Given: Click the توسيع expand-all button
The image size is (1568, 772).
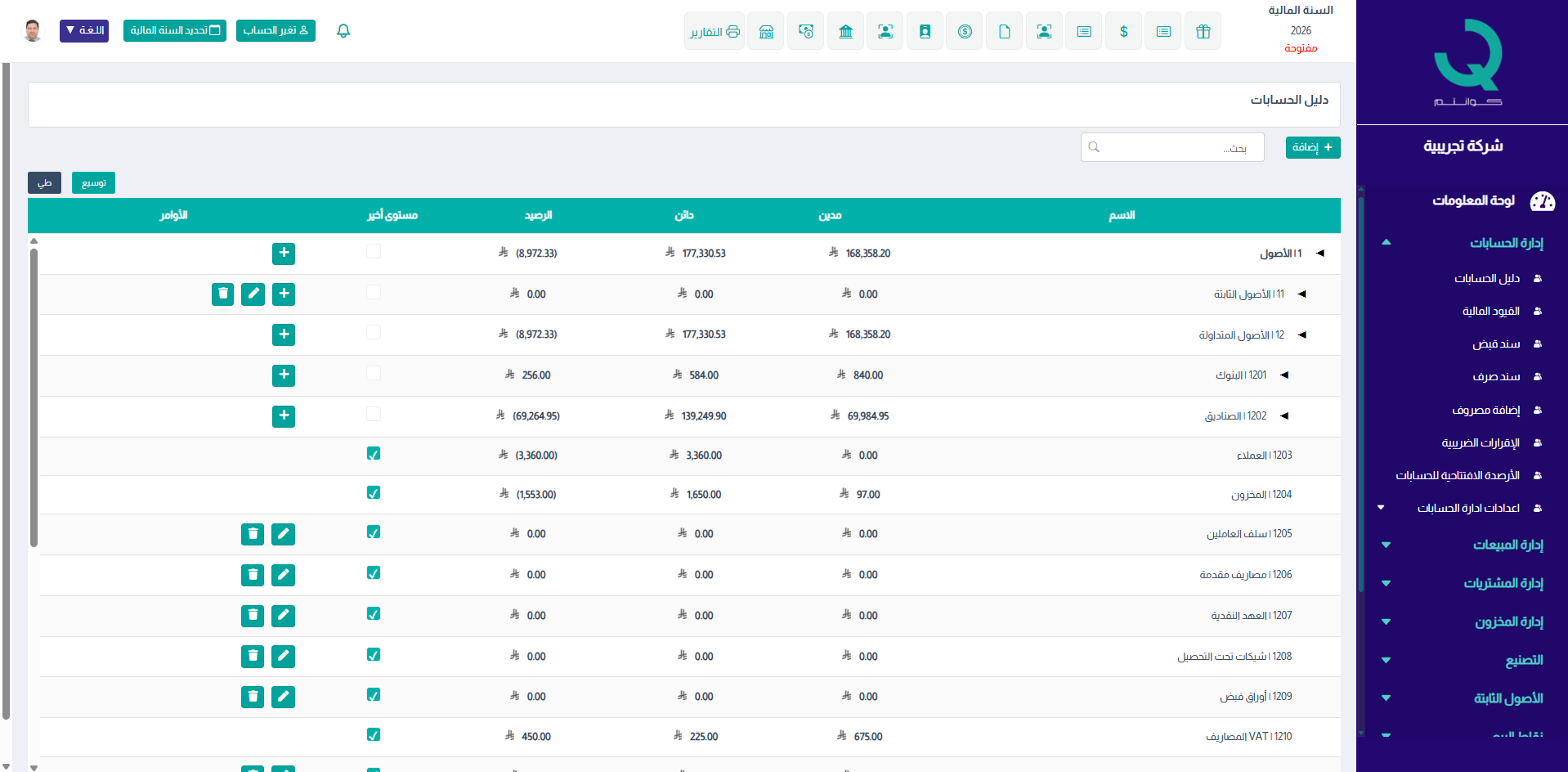Looking at the screenshot, I should [x=93, y=182].
